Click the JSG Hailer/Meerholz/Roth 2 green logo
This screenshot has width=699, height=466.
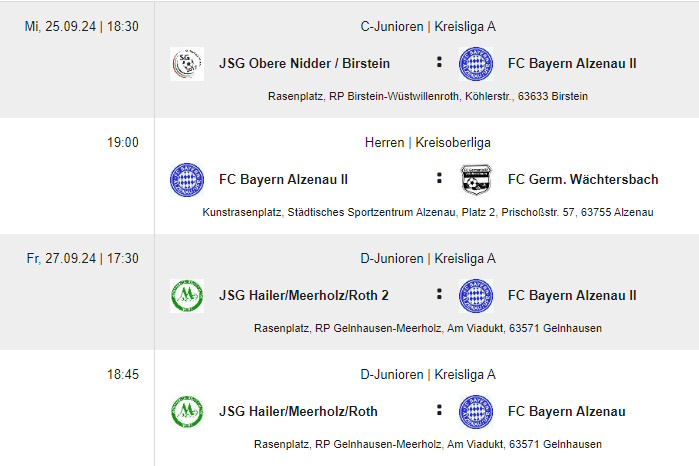(x=187, y=296)
